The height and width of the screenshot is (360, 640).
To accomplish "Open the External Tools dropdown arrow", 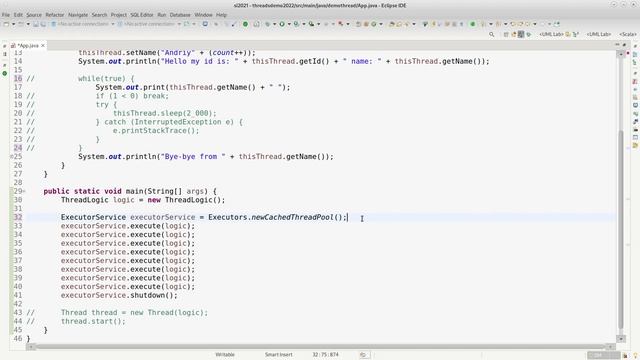I will click(x=318, y=24).
